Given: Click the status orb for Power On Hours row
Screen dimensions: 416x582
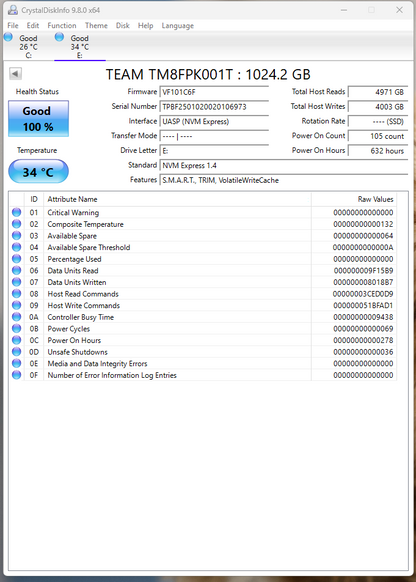Looking at the screenshot, I should click(x=16, y=340).
